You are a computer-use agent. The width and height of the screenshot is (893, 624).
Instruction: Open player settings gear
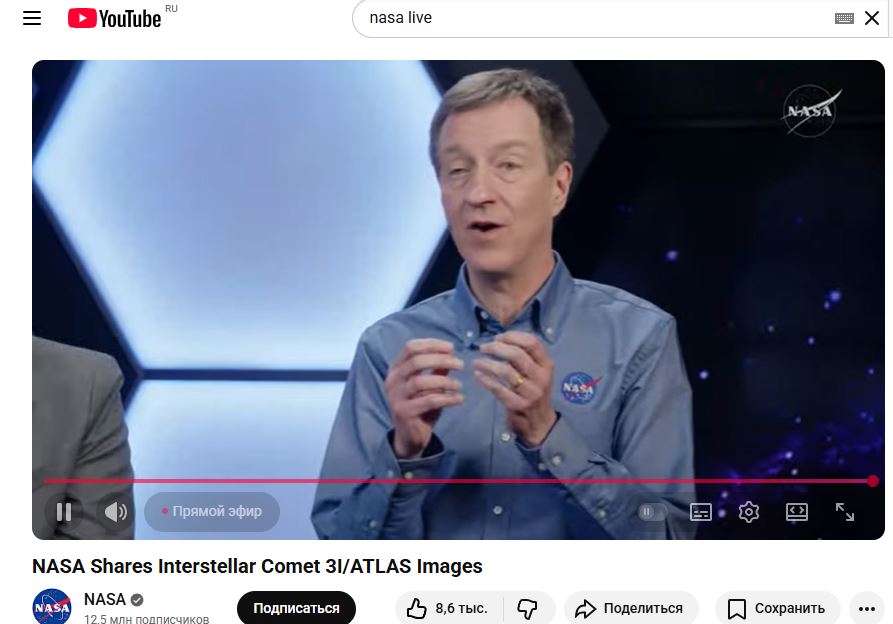[748, 512]
